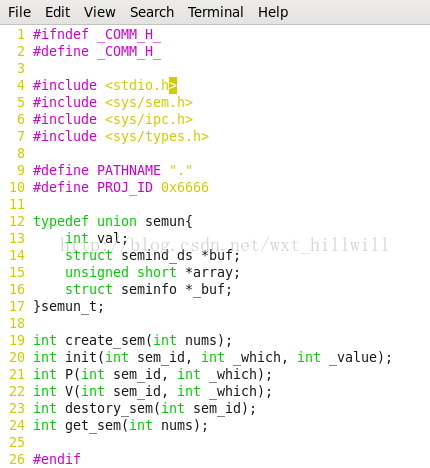This screenshot has width=430, height=468.
Task: Open the Help menu
Action: tap(273, 12)
